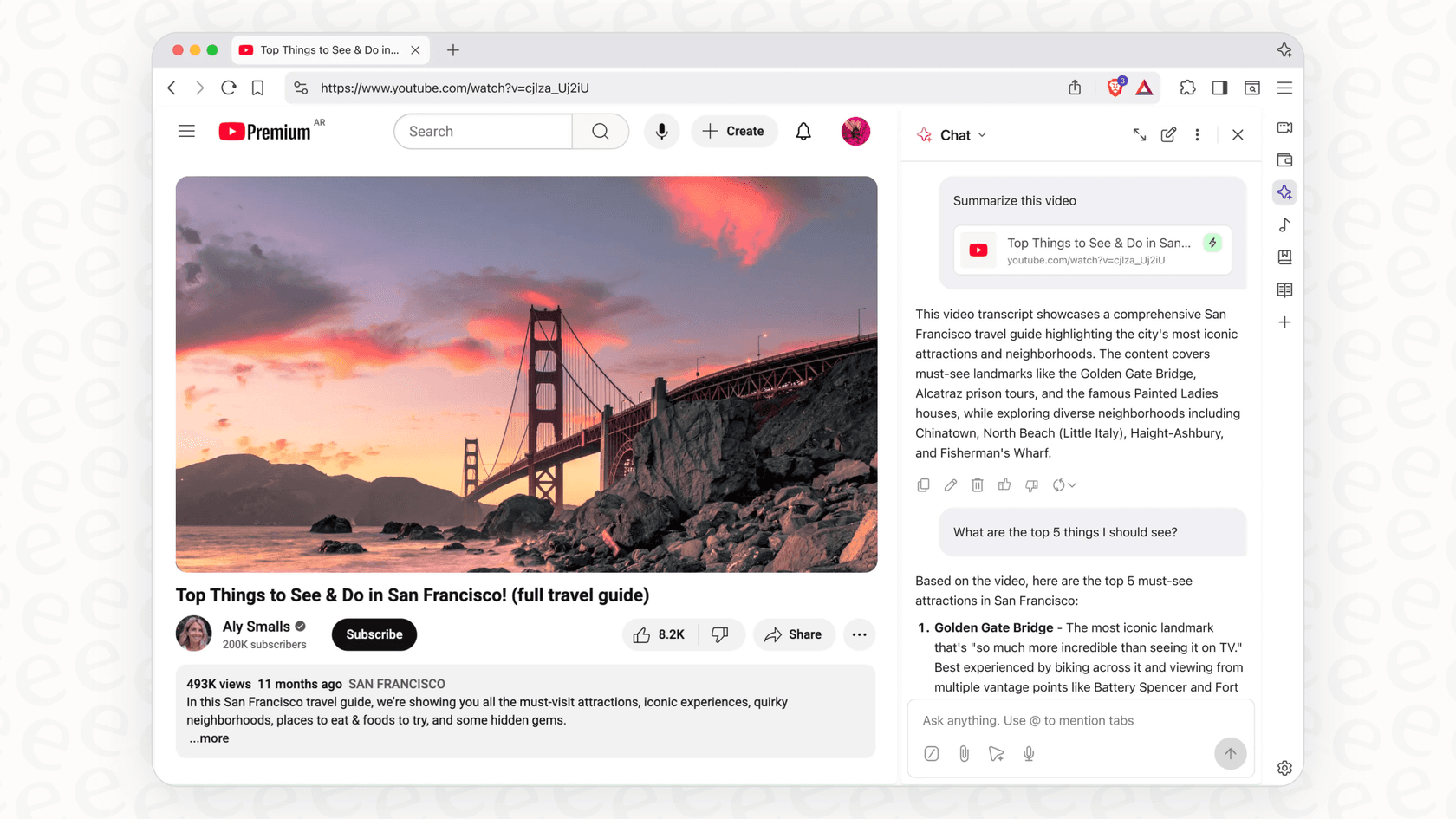The height and width of the screenshot is (819, 1456).
Task: Give the AI answer a thumbs down
Action: point(1031,485)
